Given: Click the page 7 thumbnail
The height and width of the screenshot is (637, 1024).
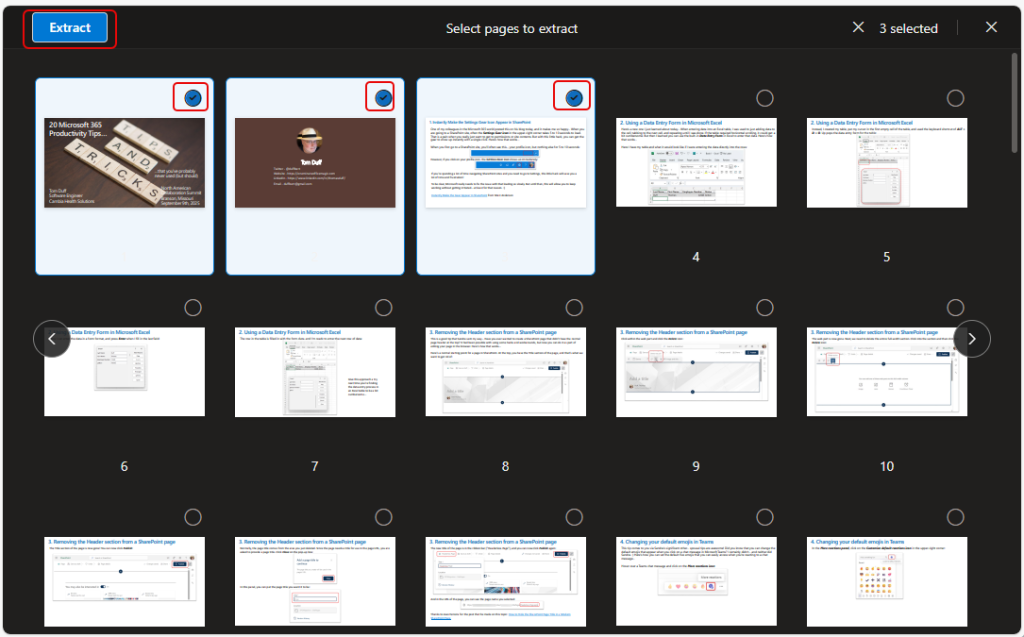Looking at the screenshot, I should point(315,372).
